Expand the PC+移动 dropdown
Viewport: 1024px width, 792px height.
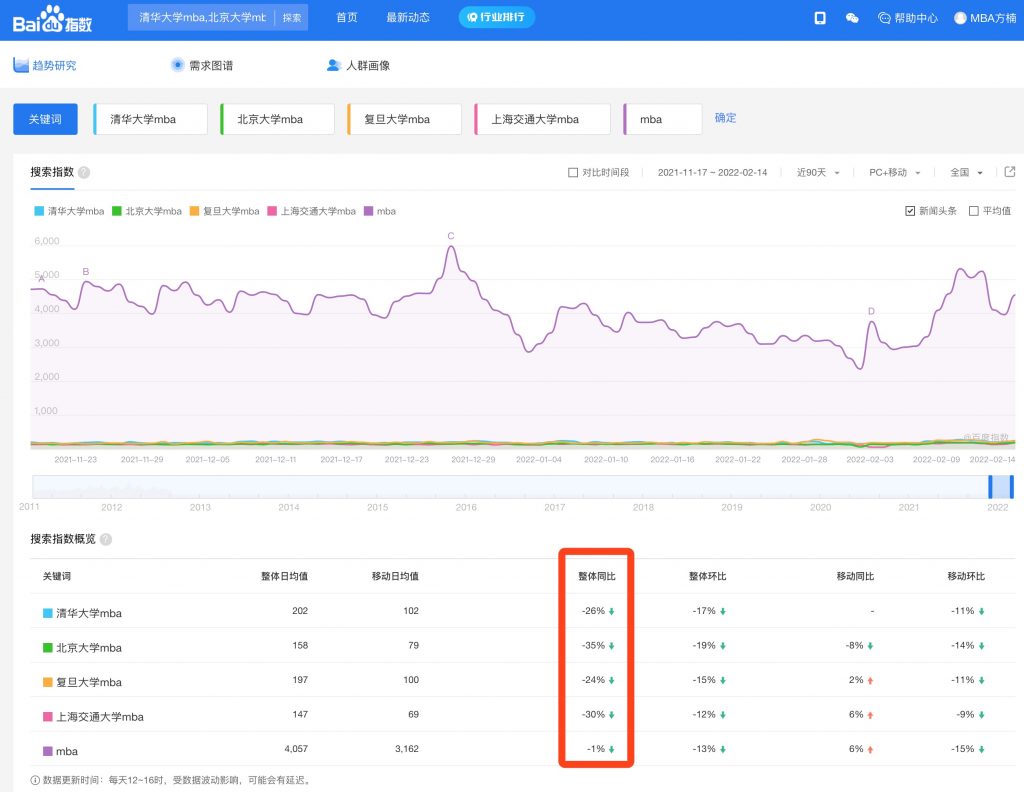894,172
